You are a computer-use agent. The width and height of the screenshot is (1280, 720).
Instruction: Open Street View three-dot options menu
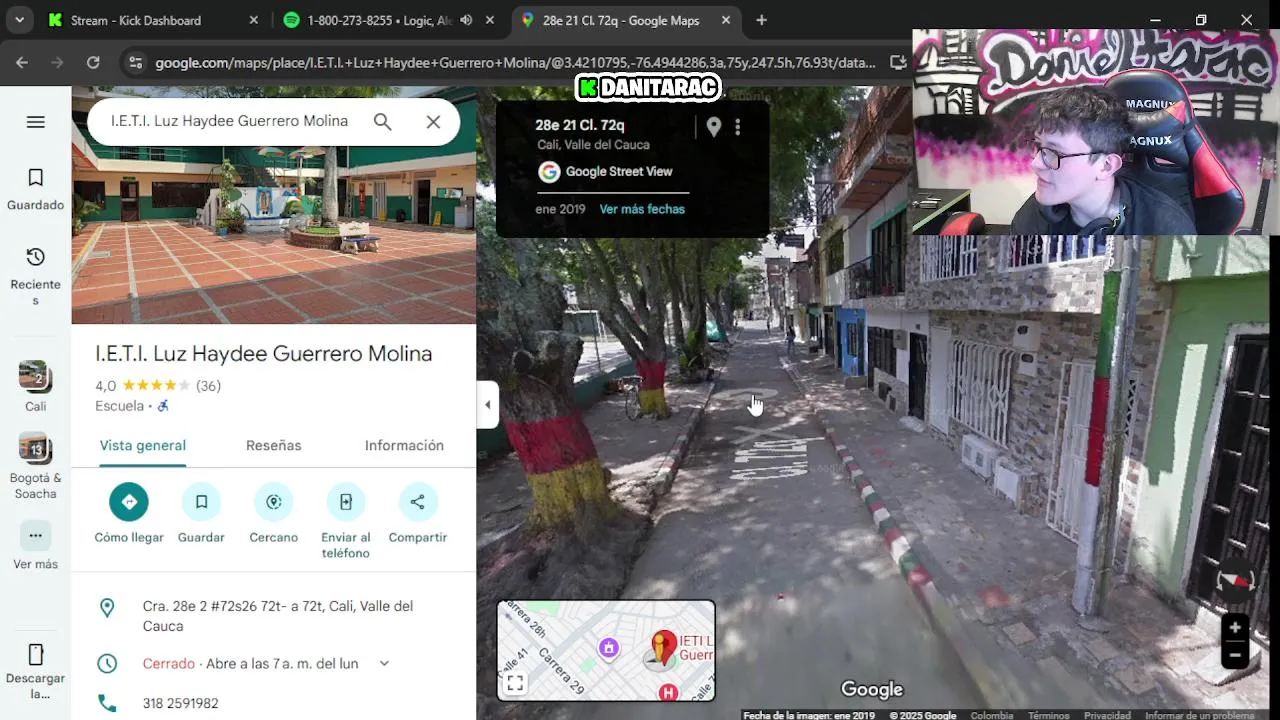[738, 127]
